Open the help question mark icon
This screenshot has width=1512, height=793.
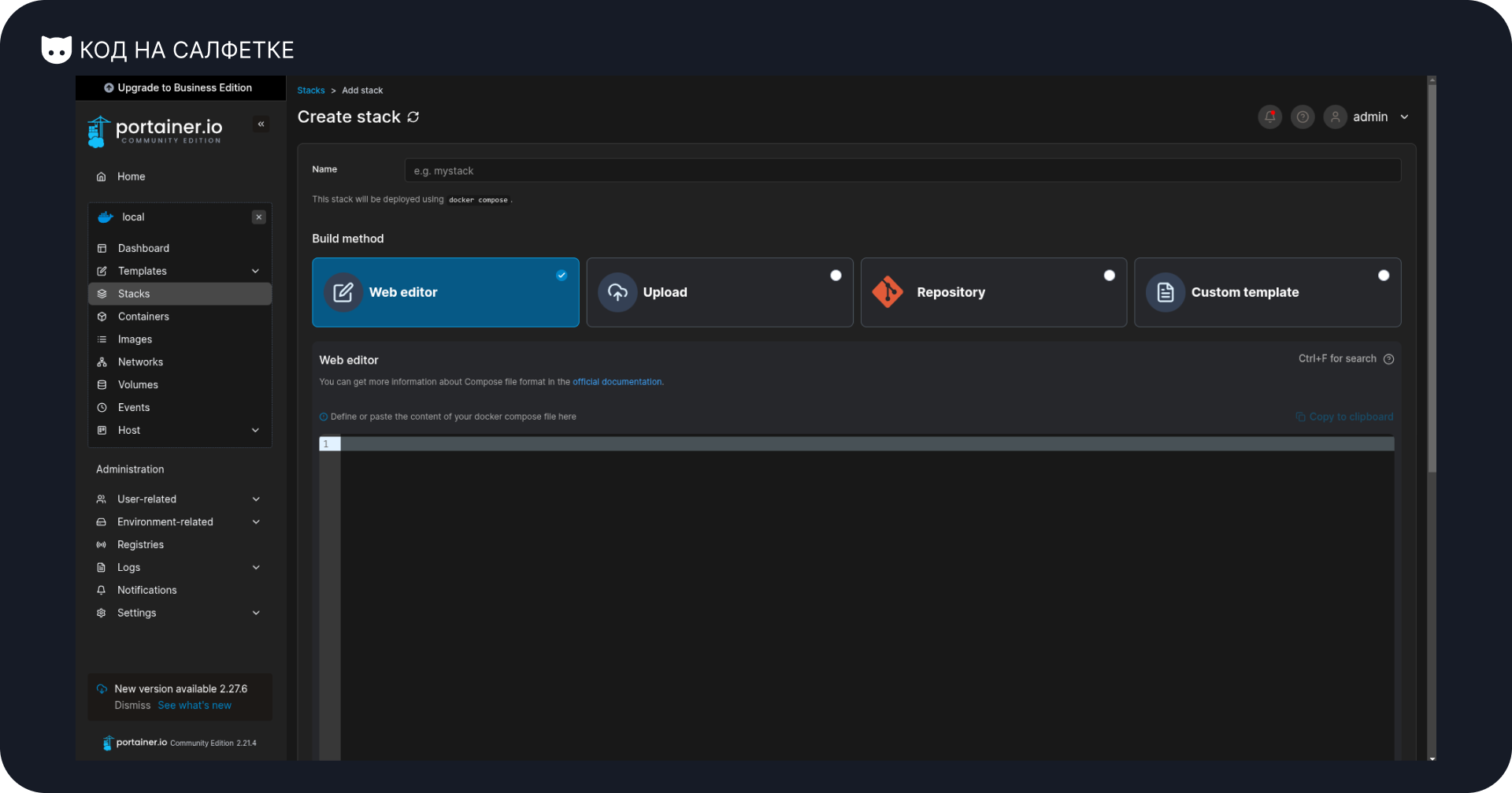[x=1303, y=117]
